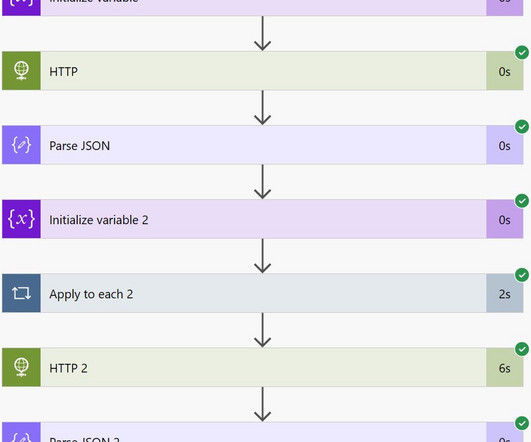Click the green success checkmark on HTTP

[522, 52]
